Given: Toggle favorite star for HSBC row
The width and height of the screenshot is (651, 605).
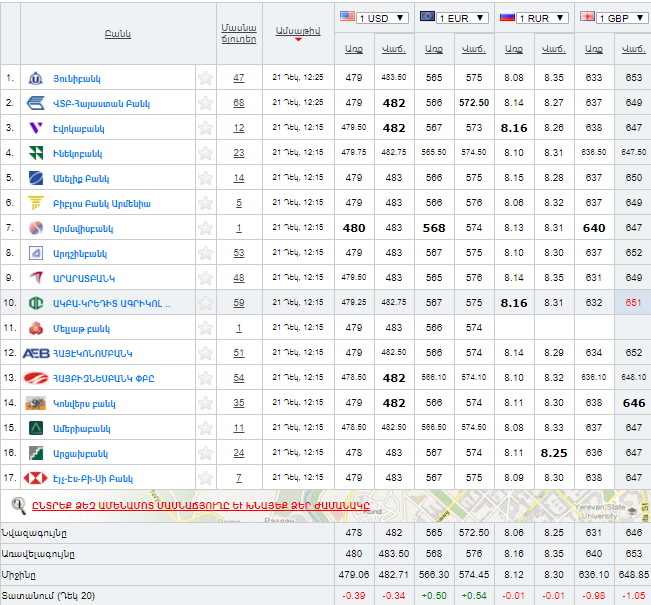Looking at the screenshot, I should coord(206,478).
